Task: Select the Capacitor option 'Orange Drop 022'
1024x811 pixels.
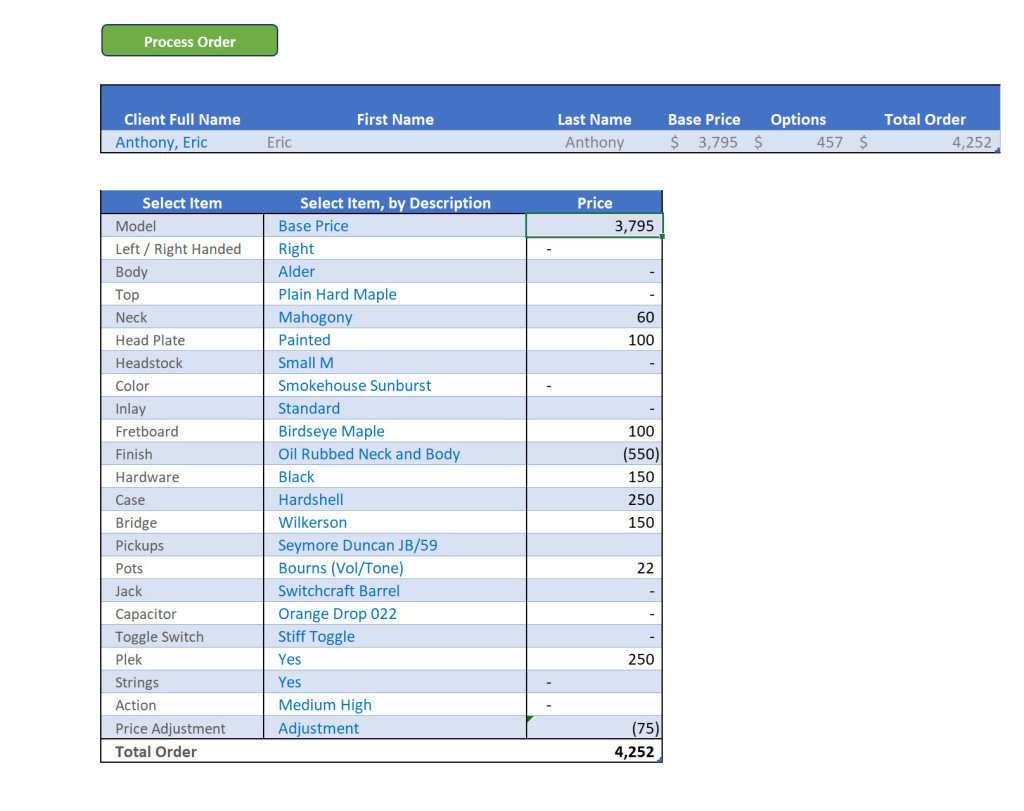Action: pos(395,614)
